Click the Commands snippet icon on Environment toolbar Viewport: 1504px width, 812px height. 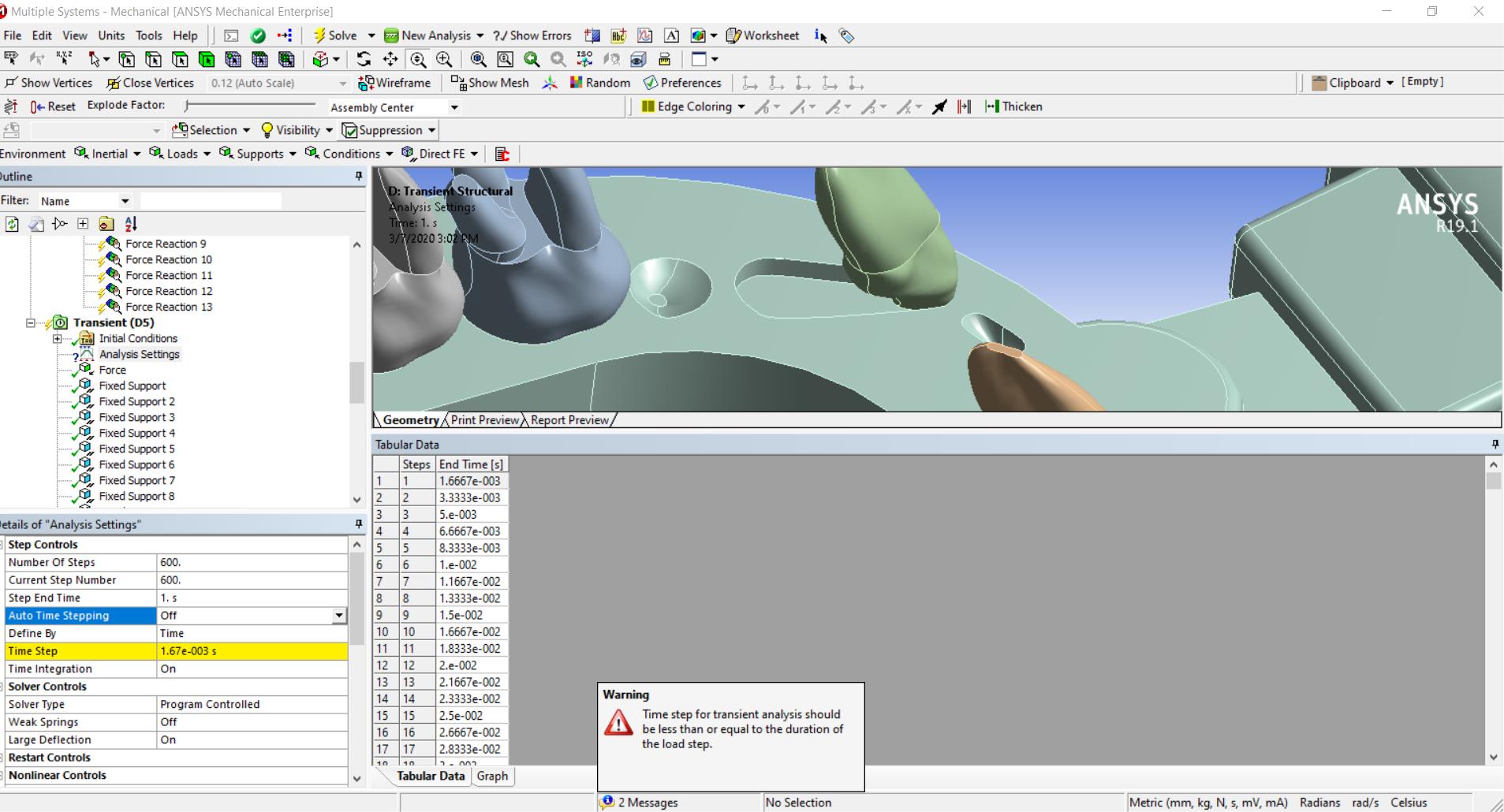point(502,154)
